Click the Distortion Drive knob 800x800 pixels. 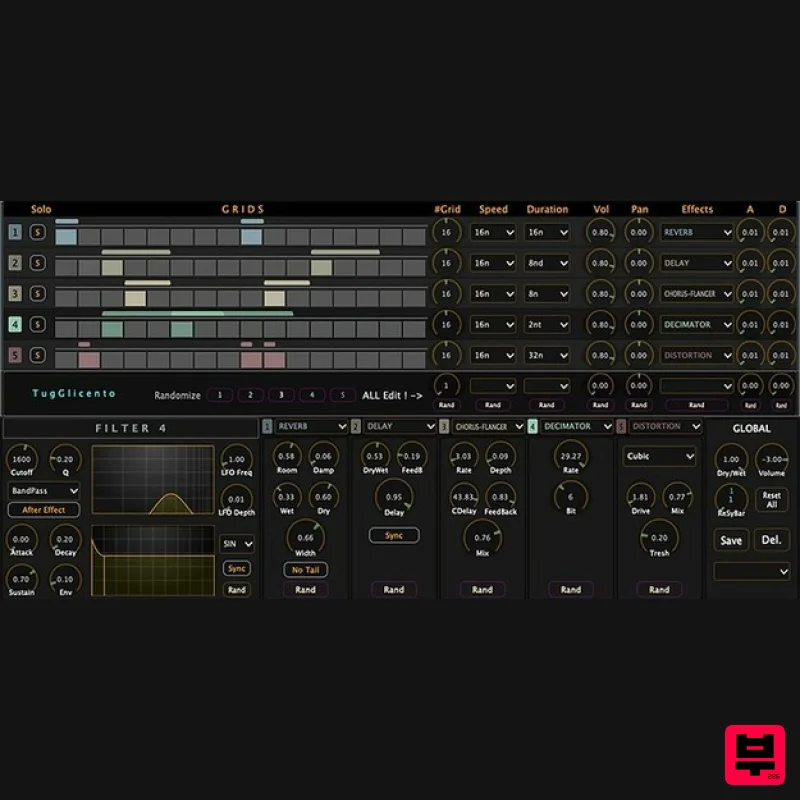pyautogui.click(x=641, y=497)
